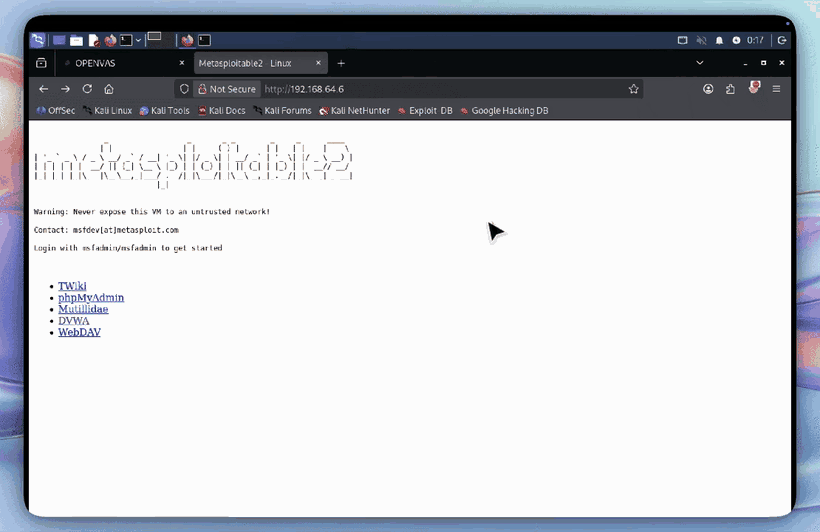Open the OffSec bookmark
This screenshot has height=532, width=820.
tap(55, 110)
